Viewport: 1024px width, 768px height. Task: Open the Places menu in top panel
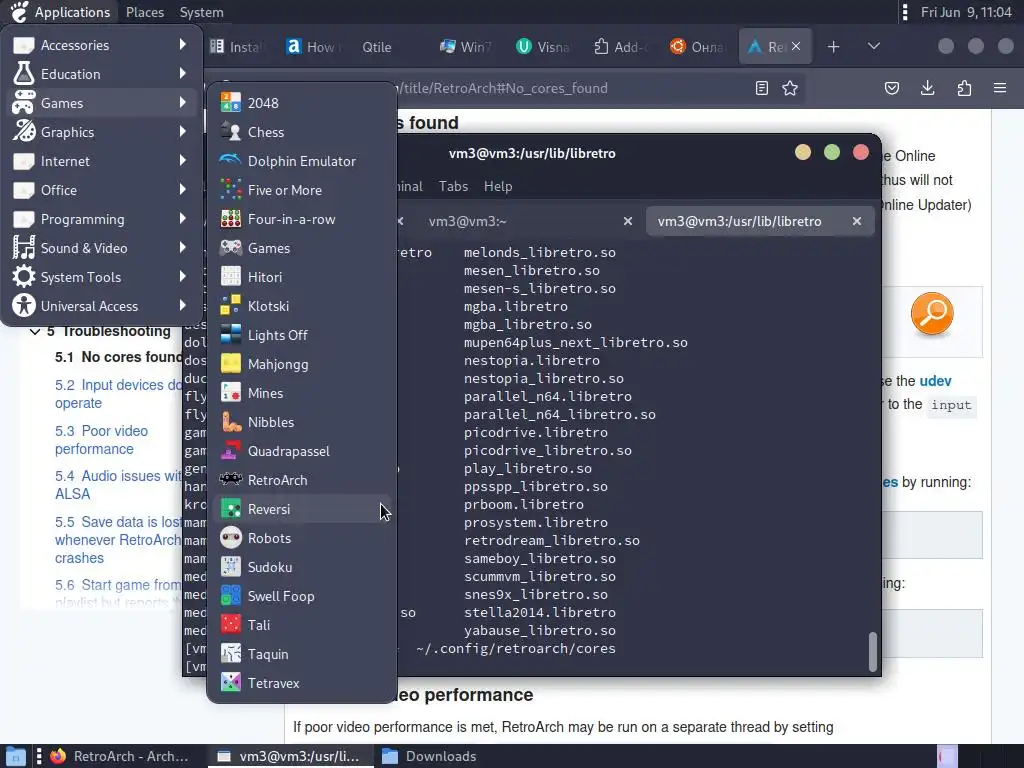[x=144, y=12]
